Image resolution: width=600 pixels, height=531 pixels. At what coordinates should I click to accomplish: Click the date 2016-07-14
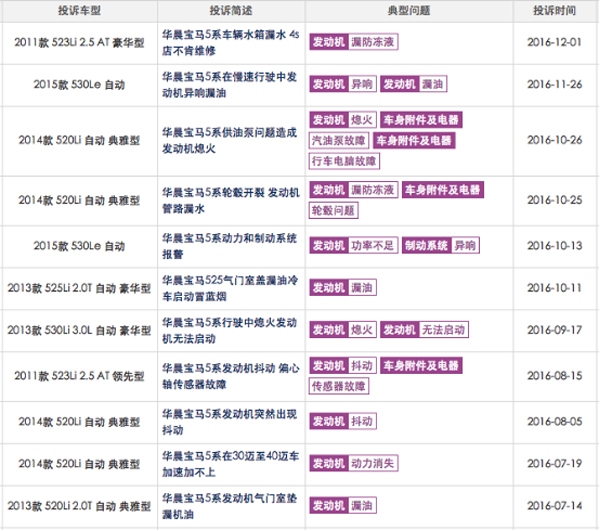point(554,506)
